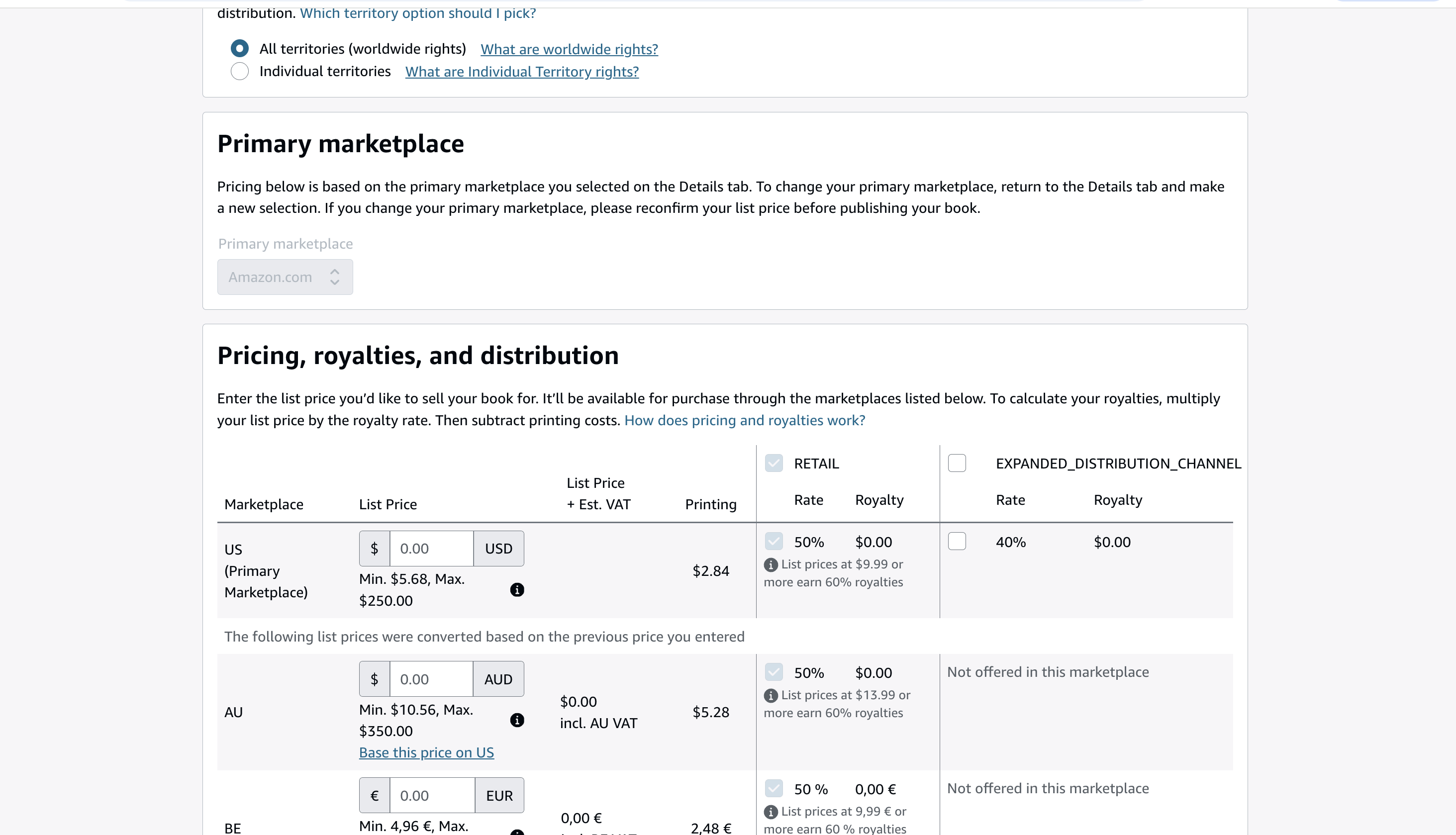
Task: Open 'What are Individual Territory rights?' link
Action: tap(522, 72)
